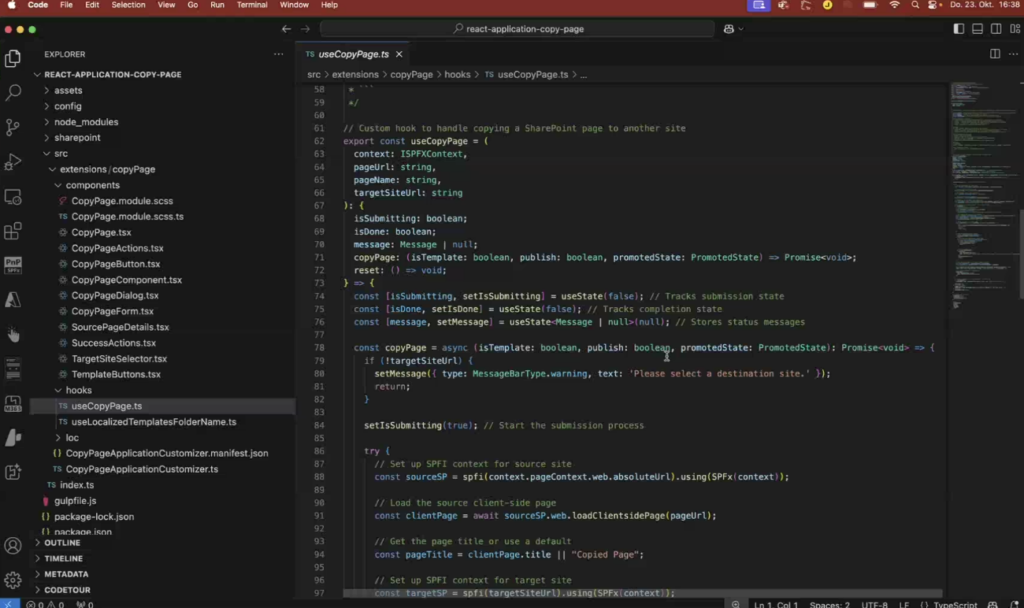Click the hooks breadcrumb segment
The image size is (1024, 608).
457,75
